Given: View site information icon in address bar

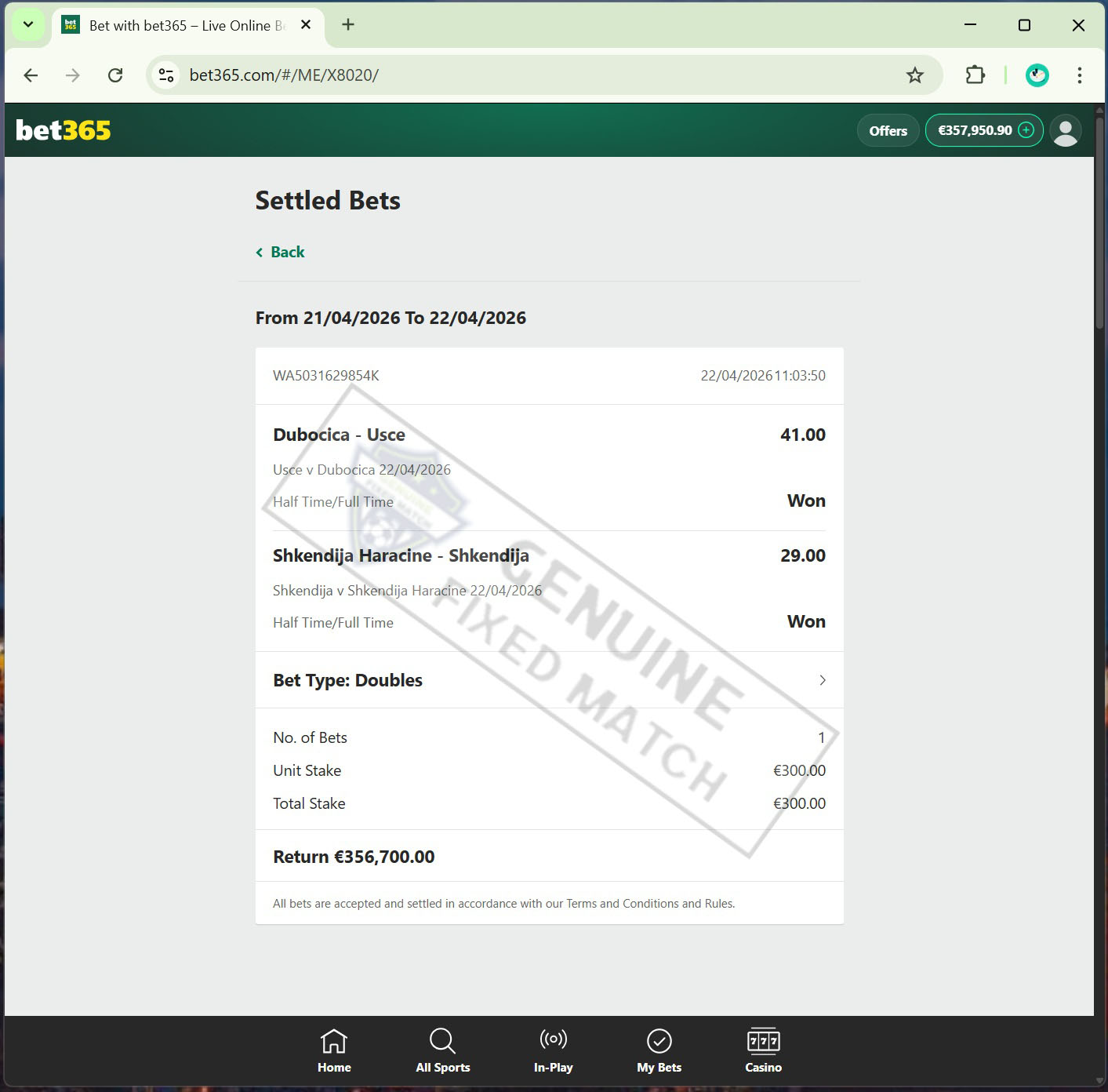Looking at the screenshot, I should click(x=166, y=75).
